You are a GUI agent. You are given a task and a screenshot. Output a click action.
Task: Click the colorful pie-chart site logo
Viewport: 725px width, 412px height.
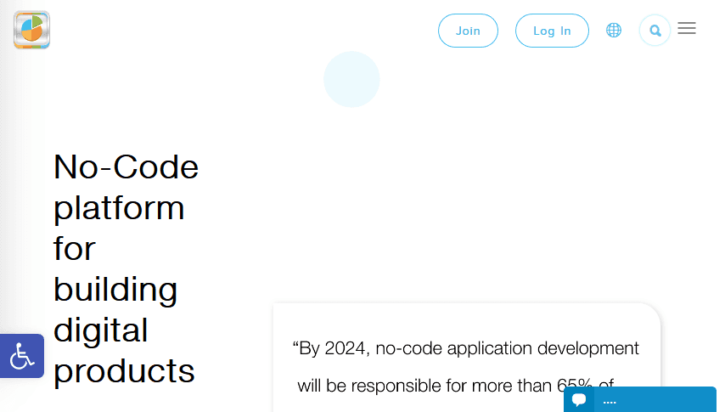pyautogui.click(x=31, y=30)
